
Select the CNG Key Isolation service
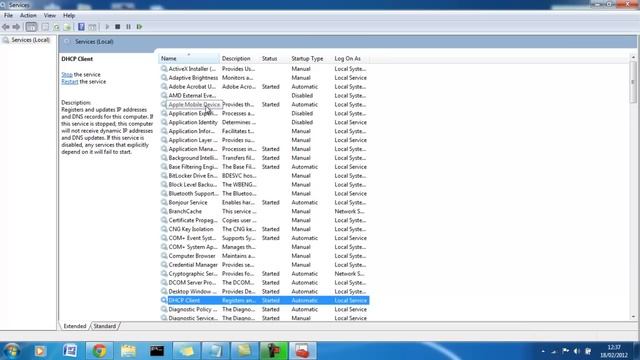264,229
